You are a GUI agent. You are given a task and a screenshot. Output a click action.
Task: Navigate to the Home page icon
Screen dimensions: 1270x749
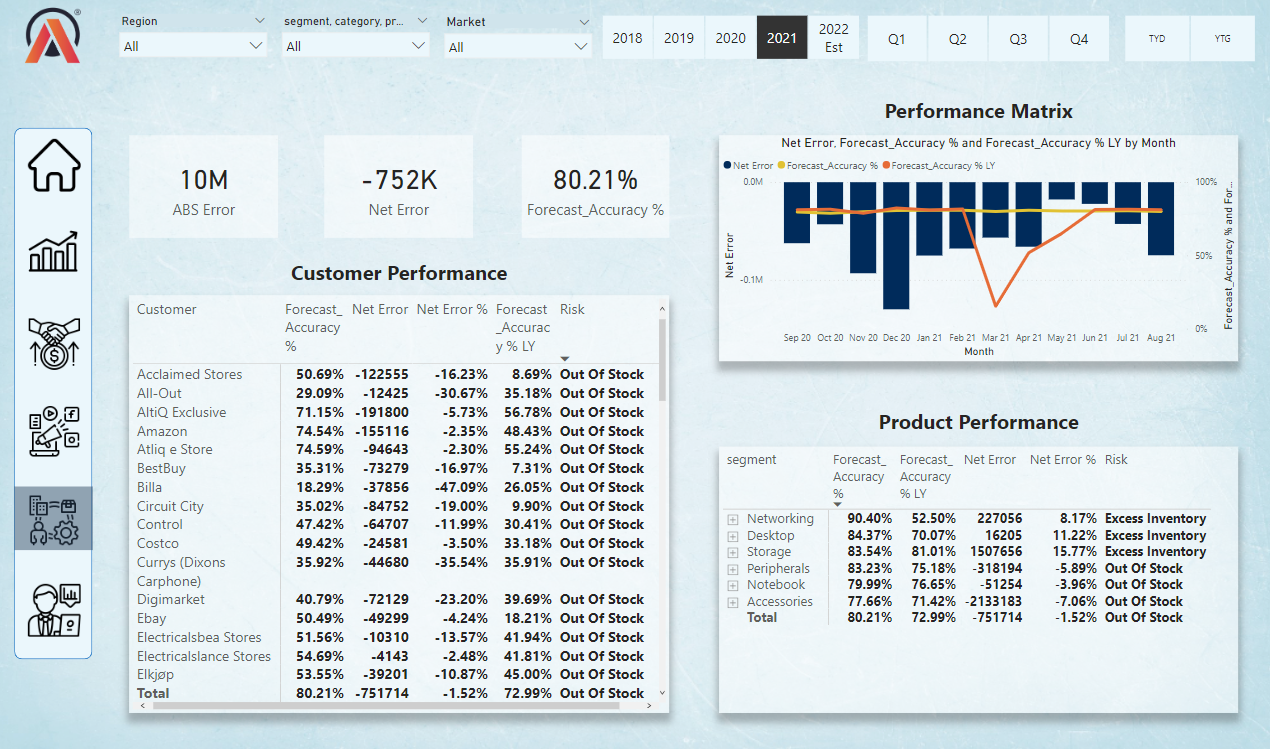tap(52, 164)
